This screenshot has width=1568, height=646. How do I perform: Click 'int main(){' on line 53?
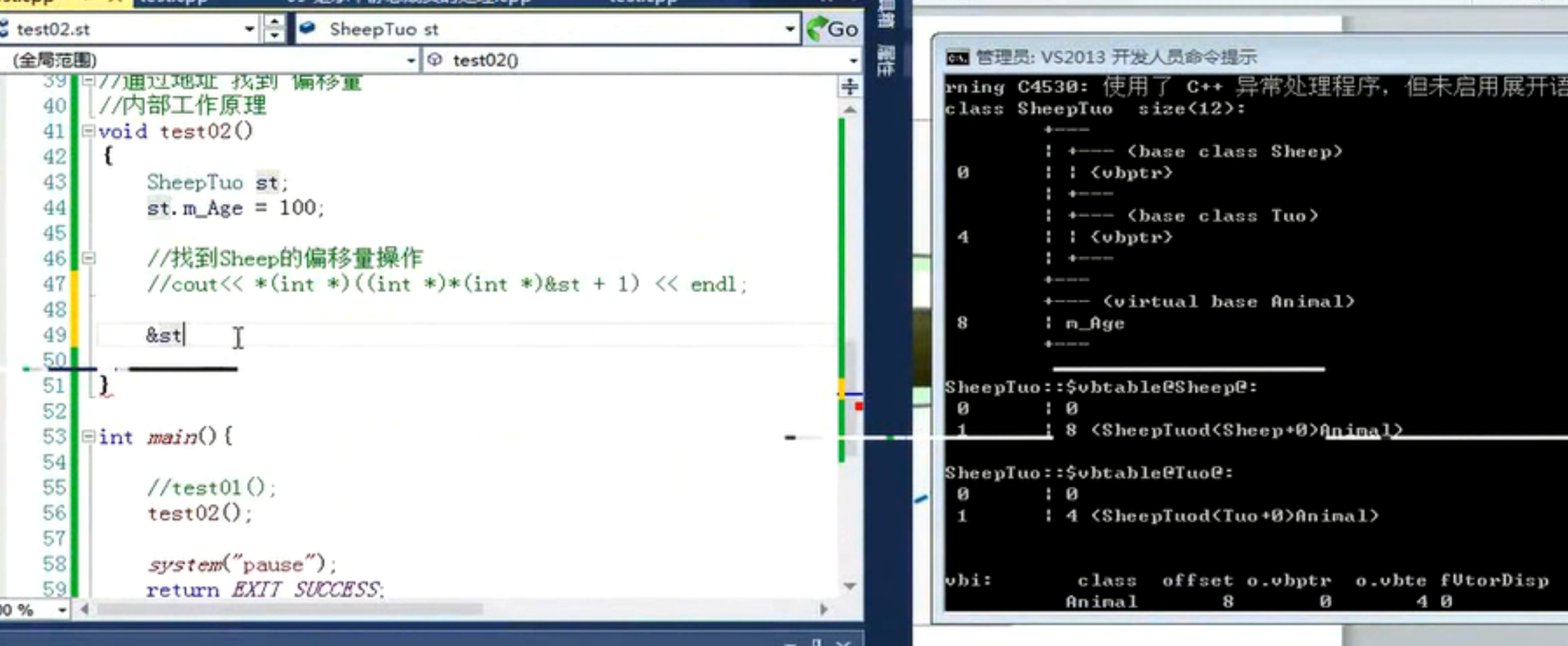point(165,437)
